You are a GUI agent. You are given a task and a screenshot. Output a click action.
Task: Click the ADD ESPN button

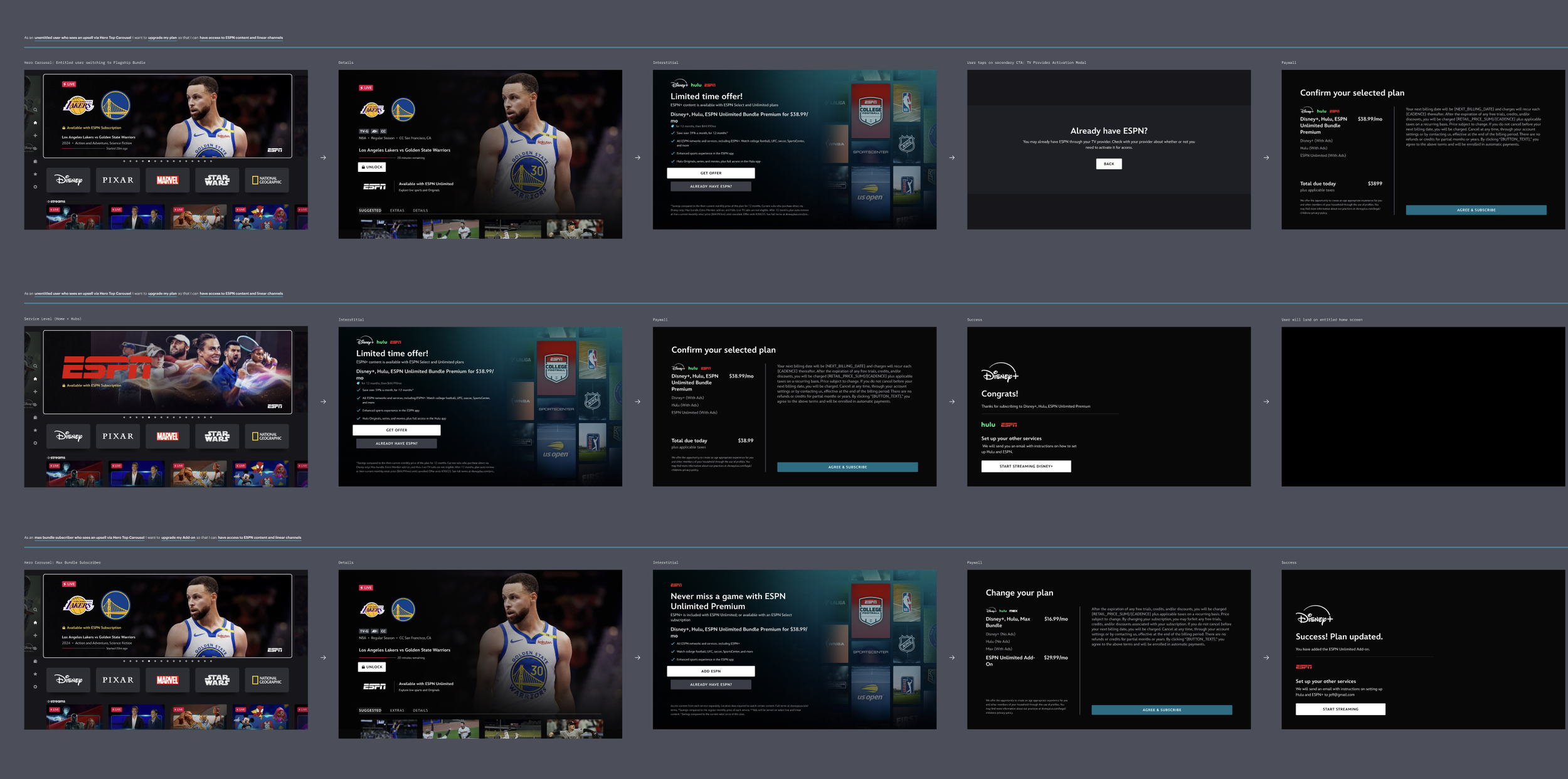point(711,671)
